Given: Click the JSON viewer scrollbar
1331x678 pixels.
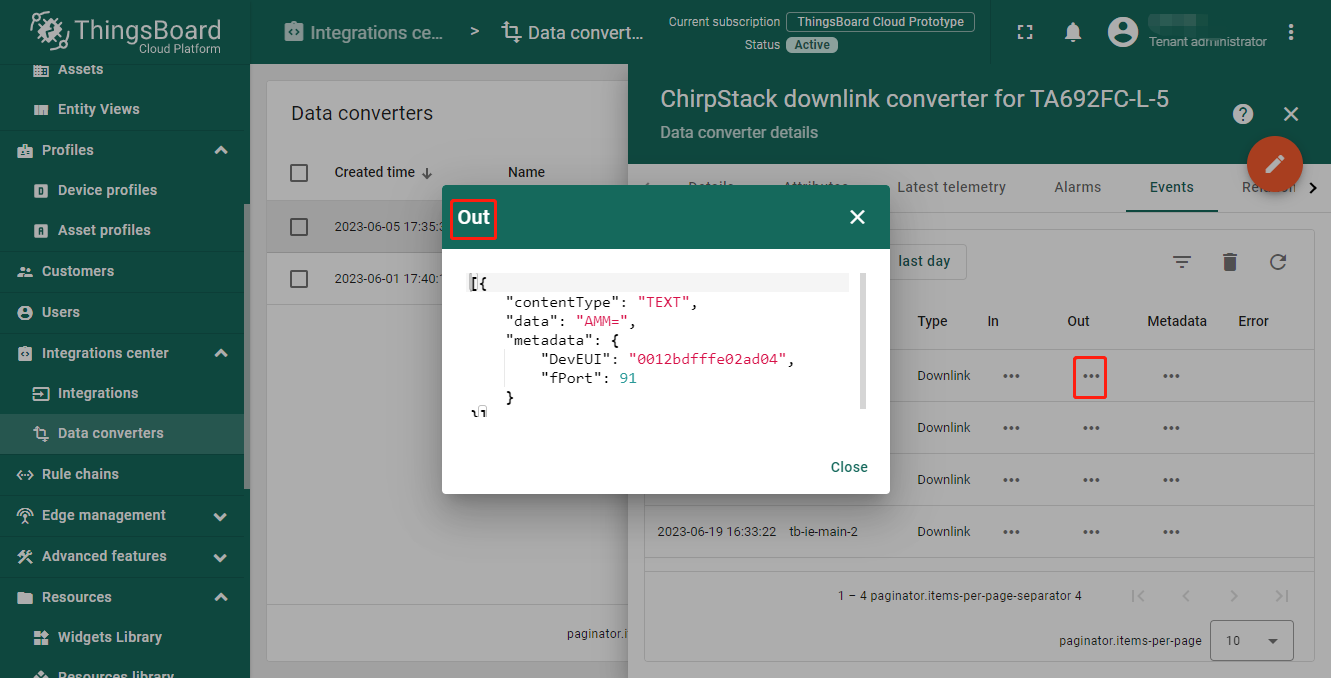Looking at the screenshot, I should [x=862, y=341].
